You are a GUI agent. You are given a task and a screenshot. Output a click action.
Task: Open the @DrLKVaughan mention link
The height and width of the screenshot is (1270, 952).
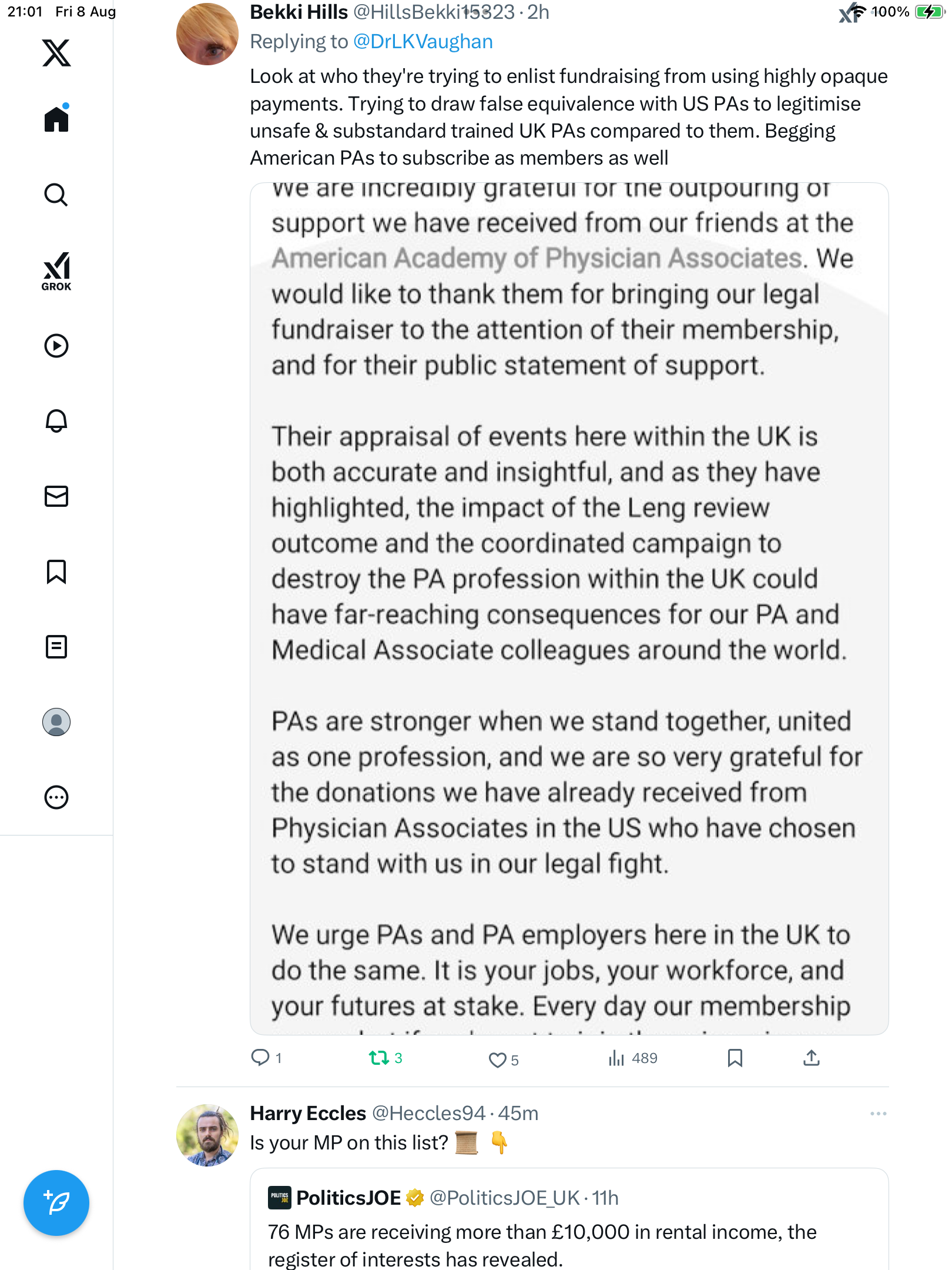coord(423,42)
